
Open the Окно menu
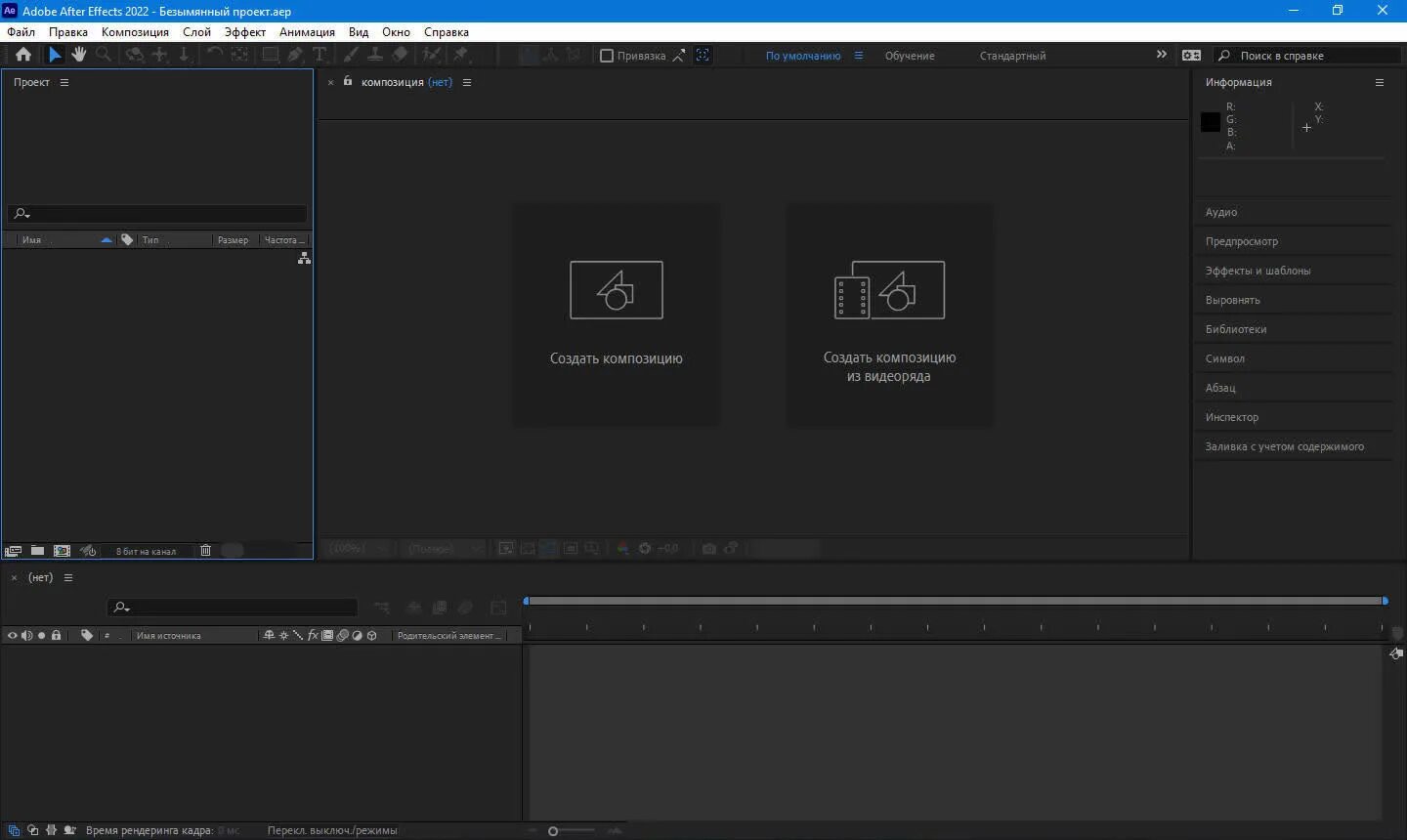pos(396,31)
